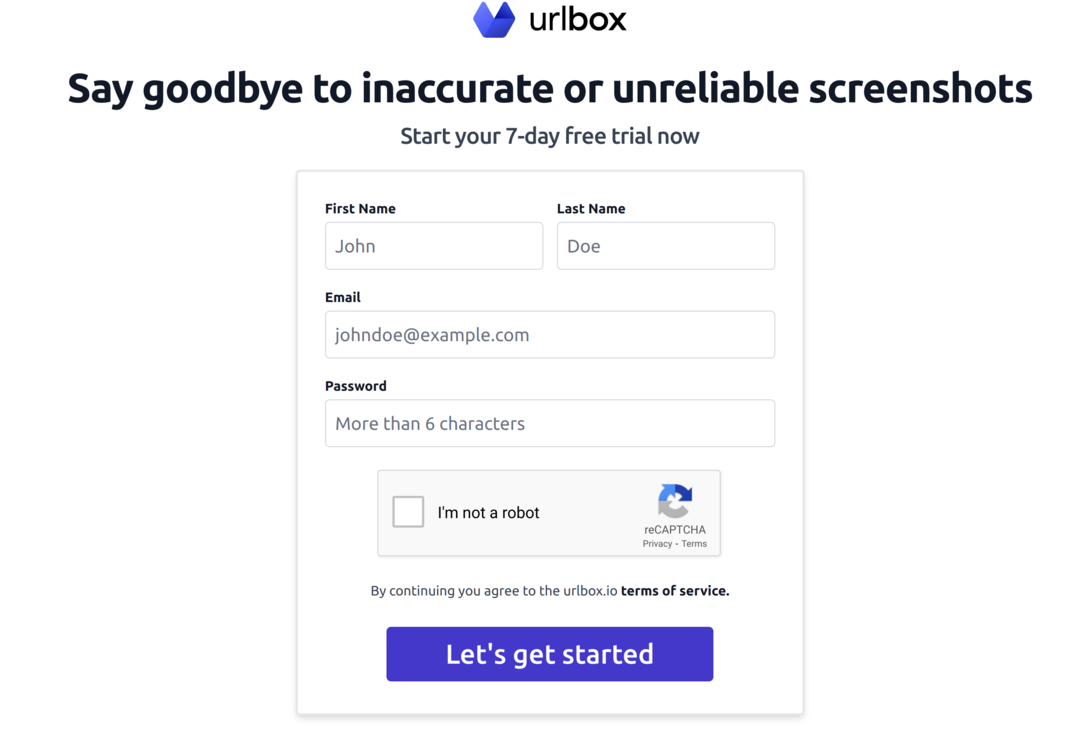Click the "Last Name" field label
The width and height of the screenshot is (1079, 731).
591,209
